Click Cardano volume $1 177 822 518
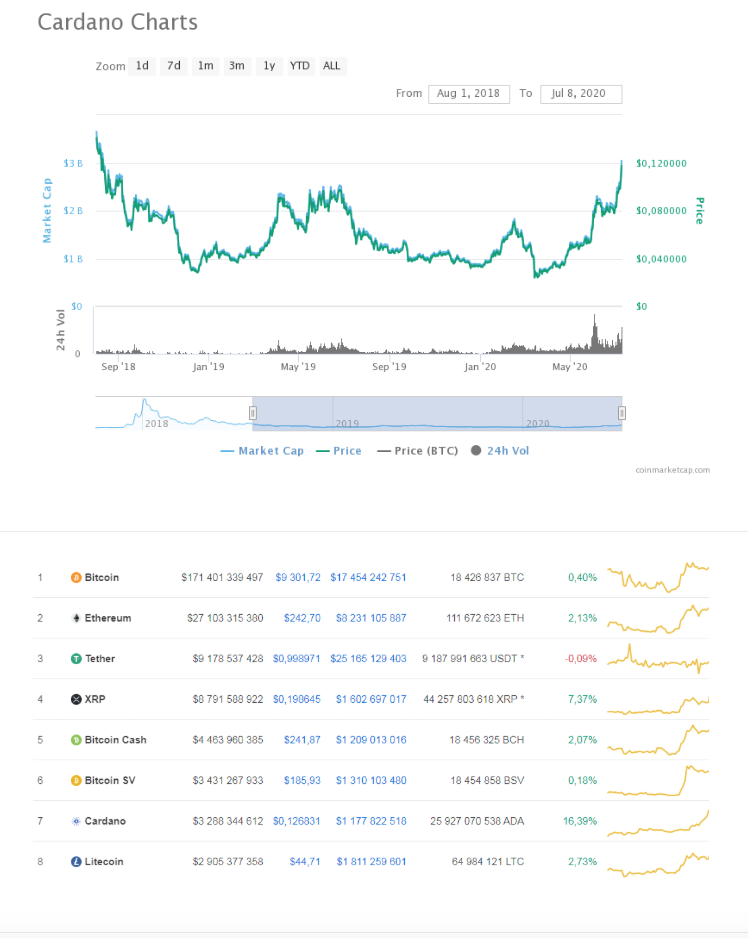 [x=371, y=821]
